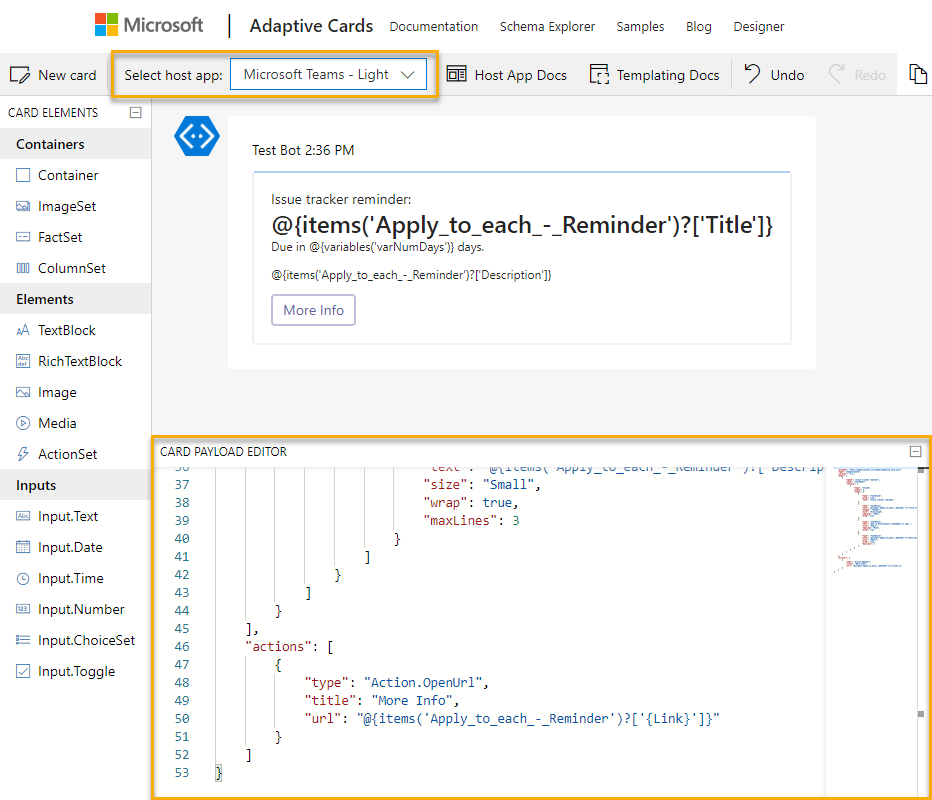The width and height of the screenshot is (932, 800).
Task: Open the Schema Explorer page
Action: 547,27
